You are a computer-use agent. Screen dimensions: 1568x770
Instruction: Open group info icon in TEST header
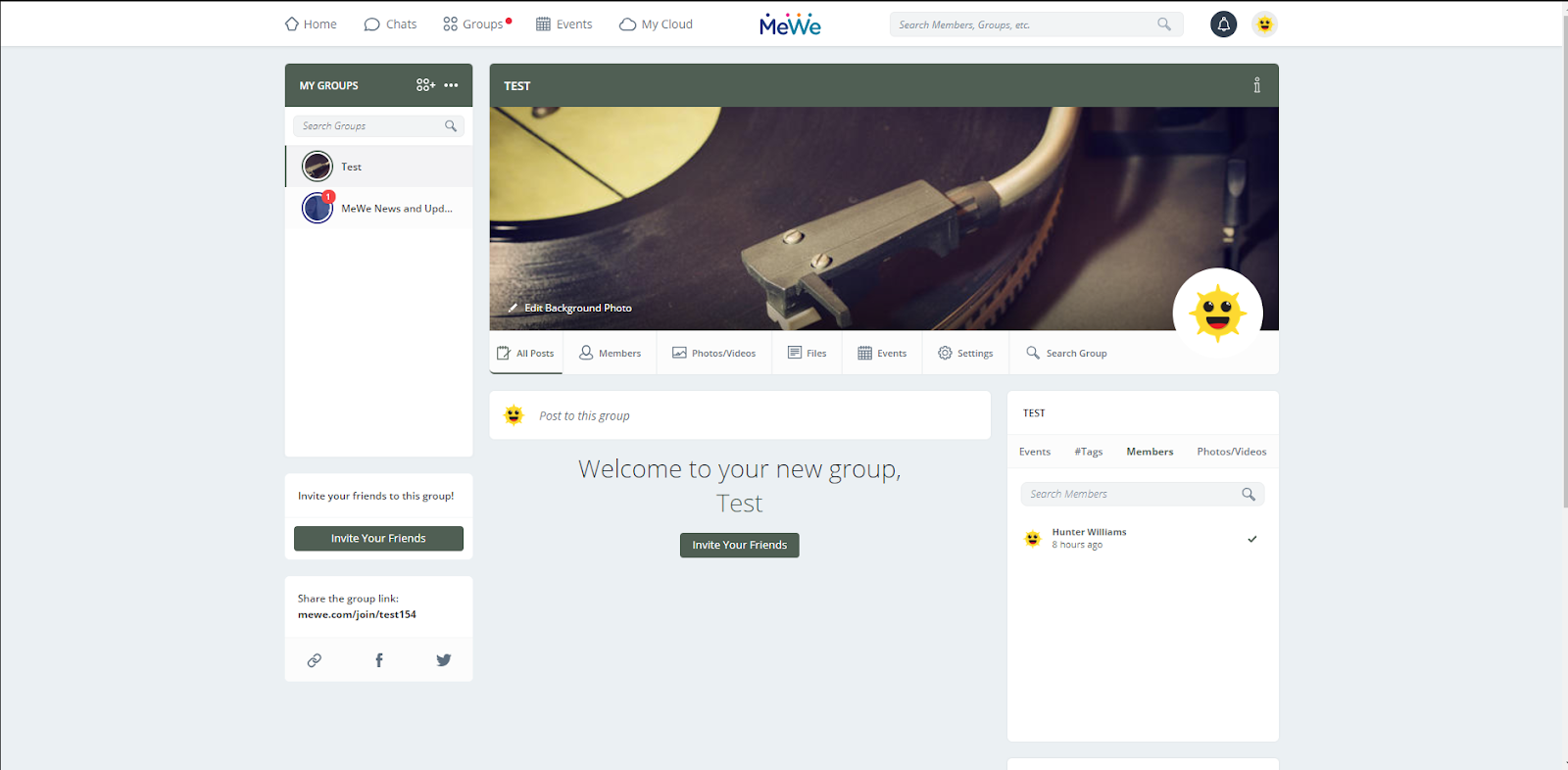click(x=1256, y=85)
